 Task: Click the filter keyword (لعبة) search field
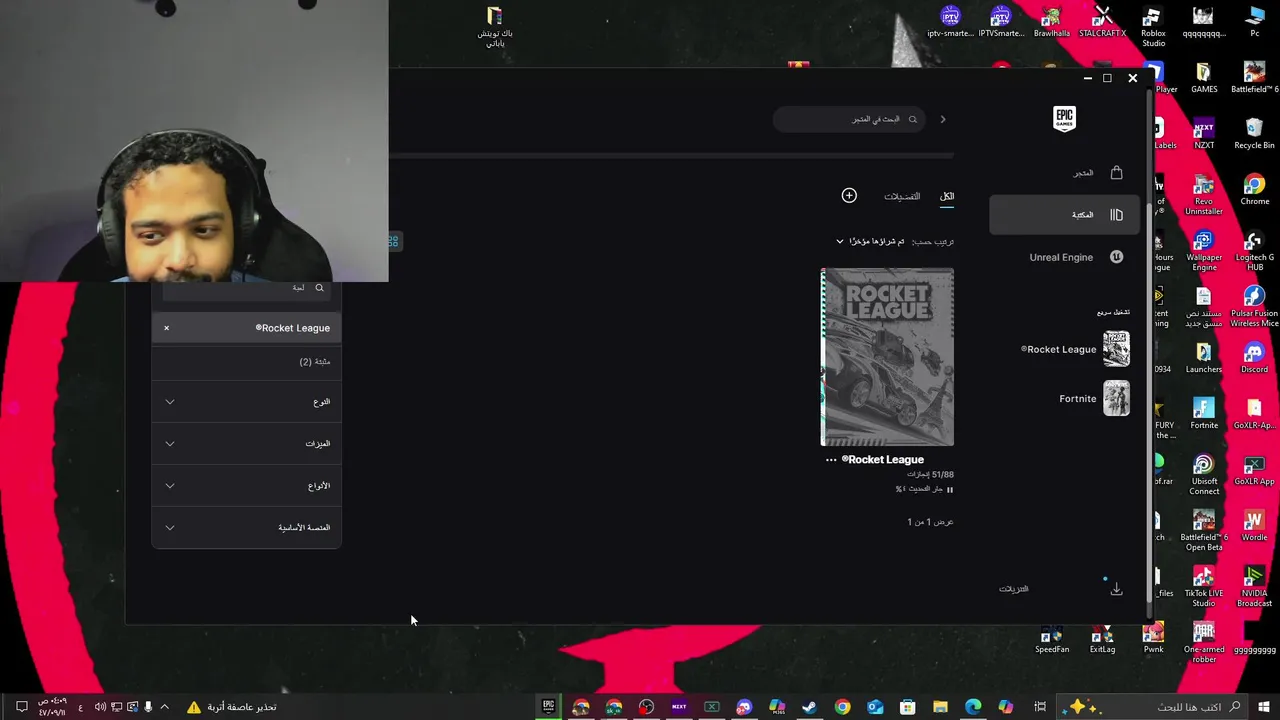(246, 288)
